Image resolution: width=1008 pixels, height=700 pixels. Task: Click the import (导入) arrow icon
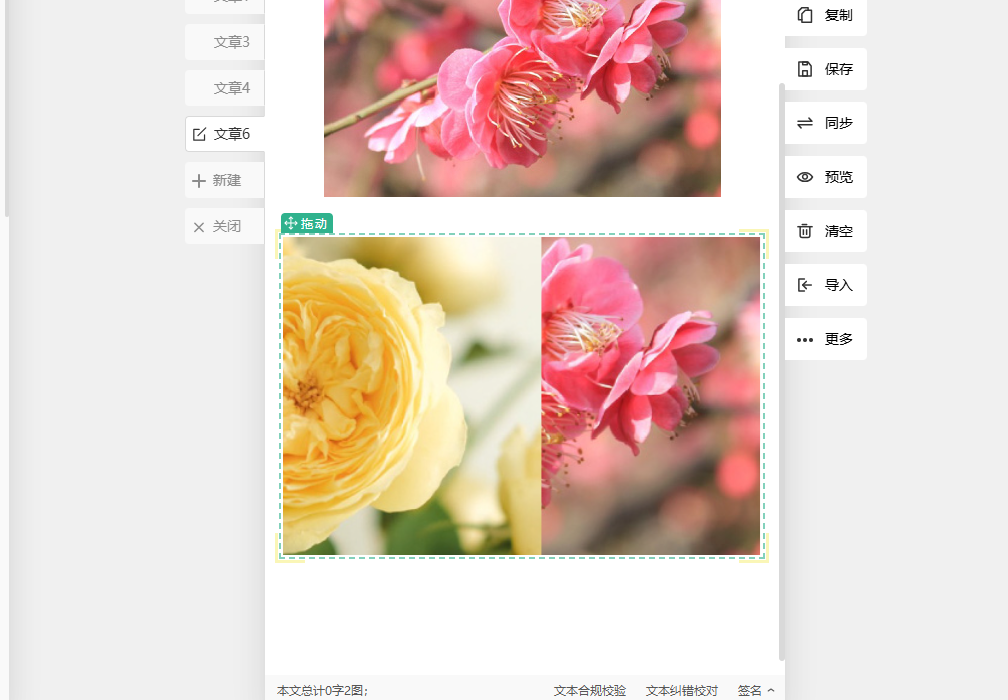805,285
